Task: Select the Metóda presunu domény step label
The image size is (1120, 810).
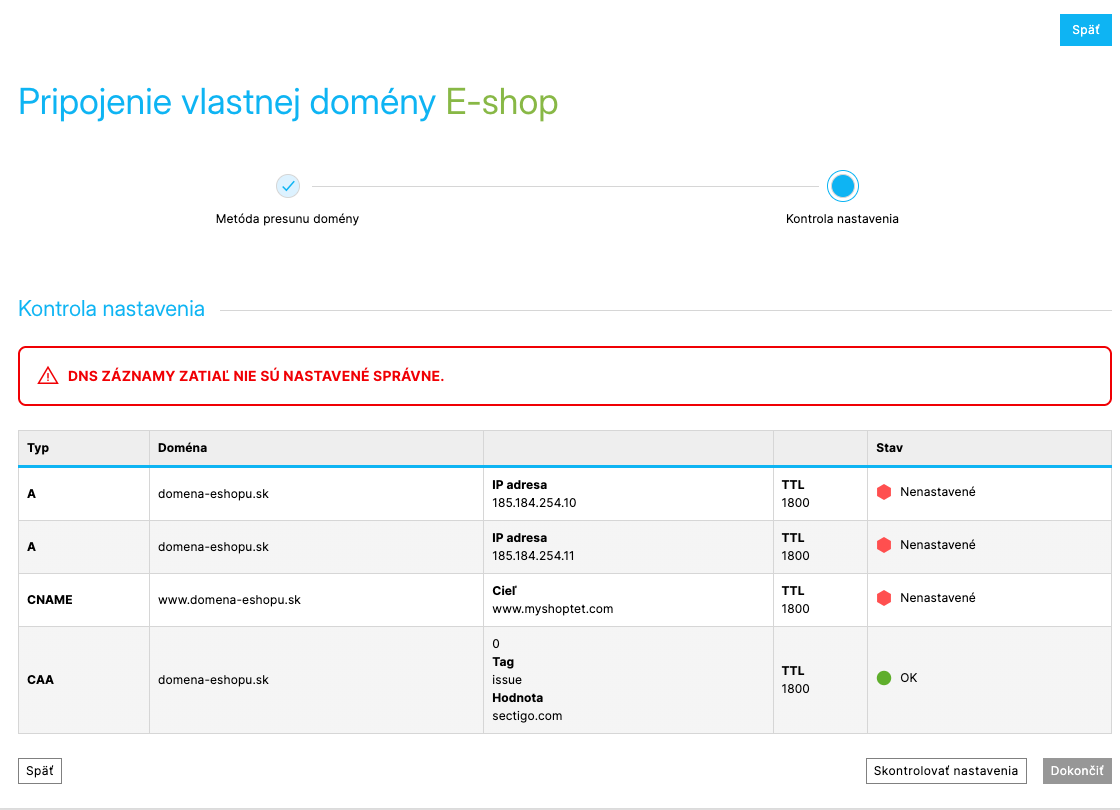Action: (287, 219)
